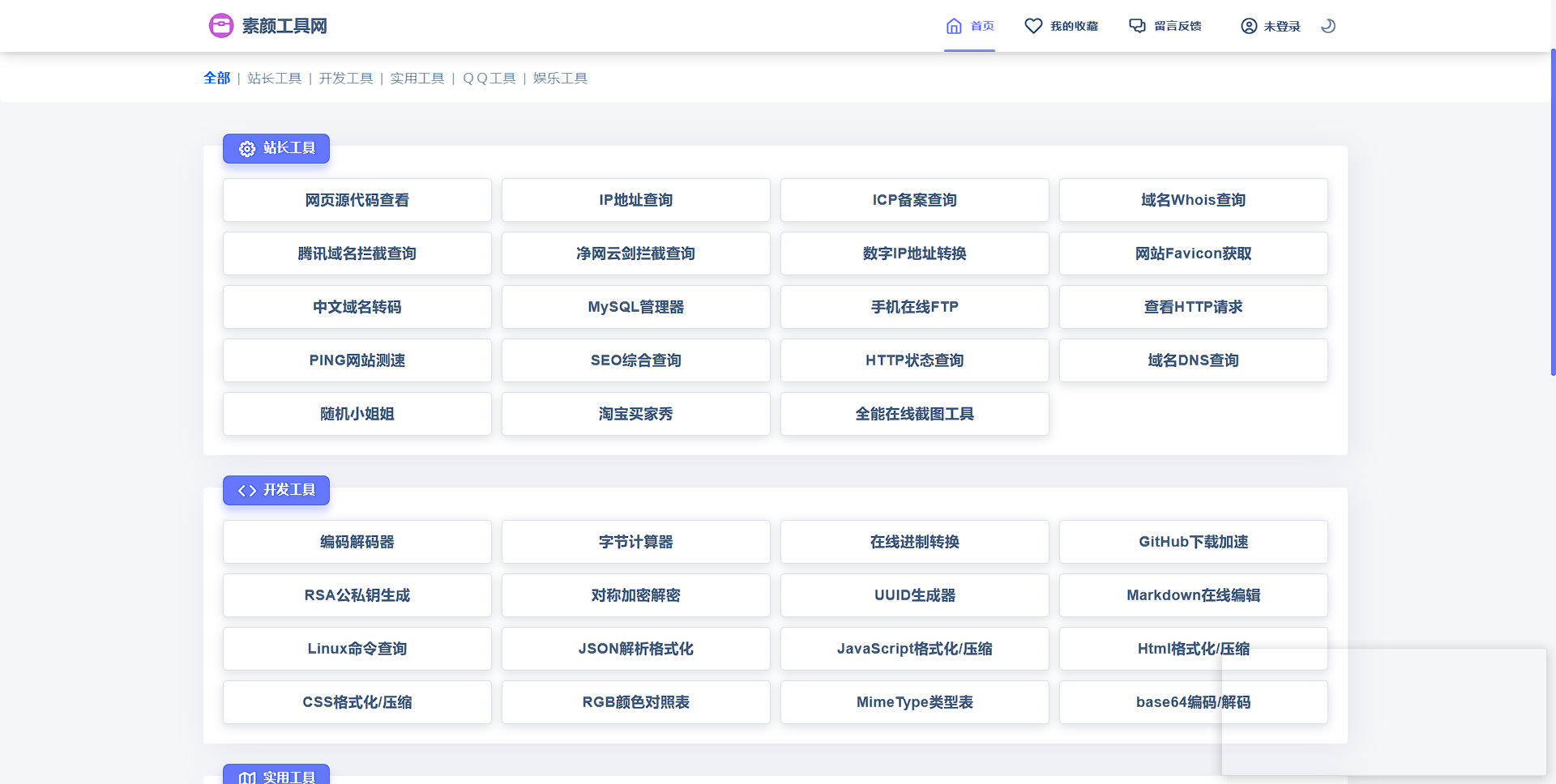The image size is (1556, 784).
Task: Open the 淘宝买家秀 tool
Action: click(x=636, y=414)
